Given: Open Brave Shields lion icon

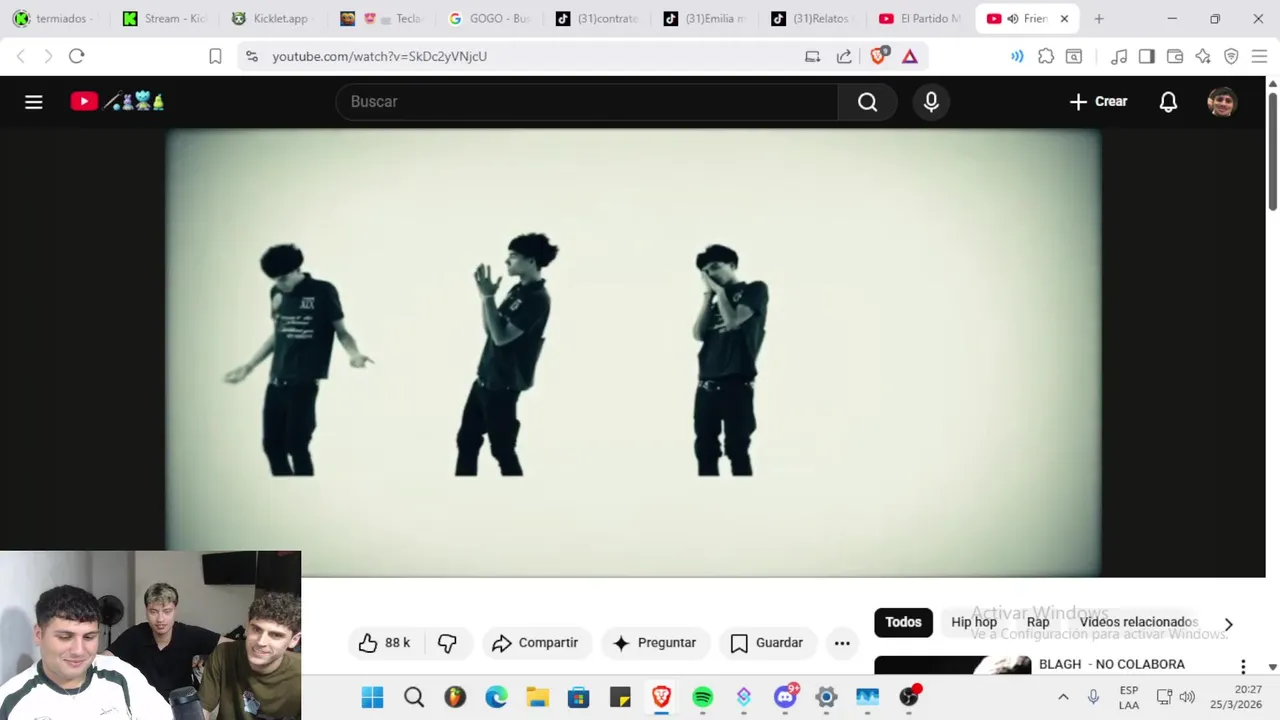Looking at the screenshot, I should pyautogui.click(x=878, y=56).
